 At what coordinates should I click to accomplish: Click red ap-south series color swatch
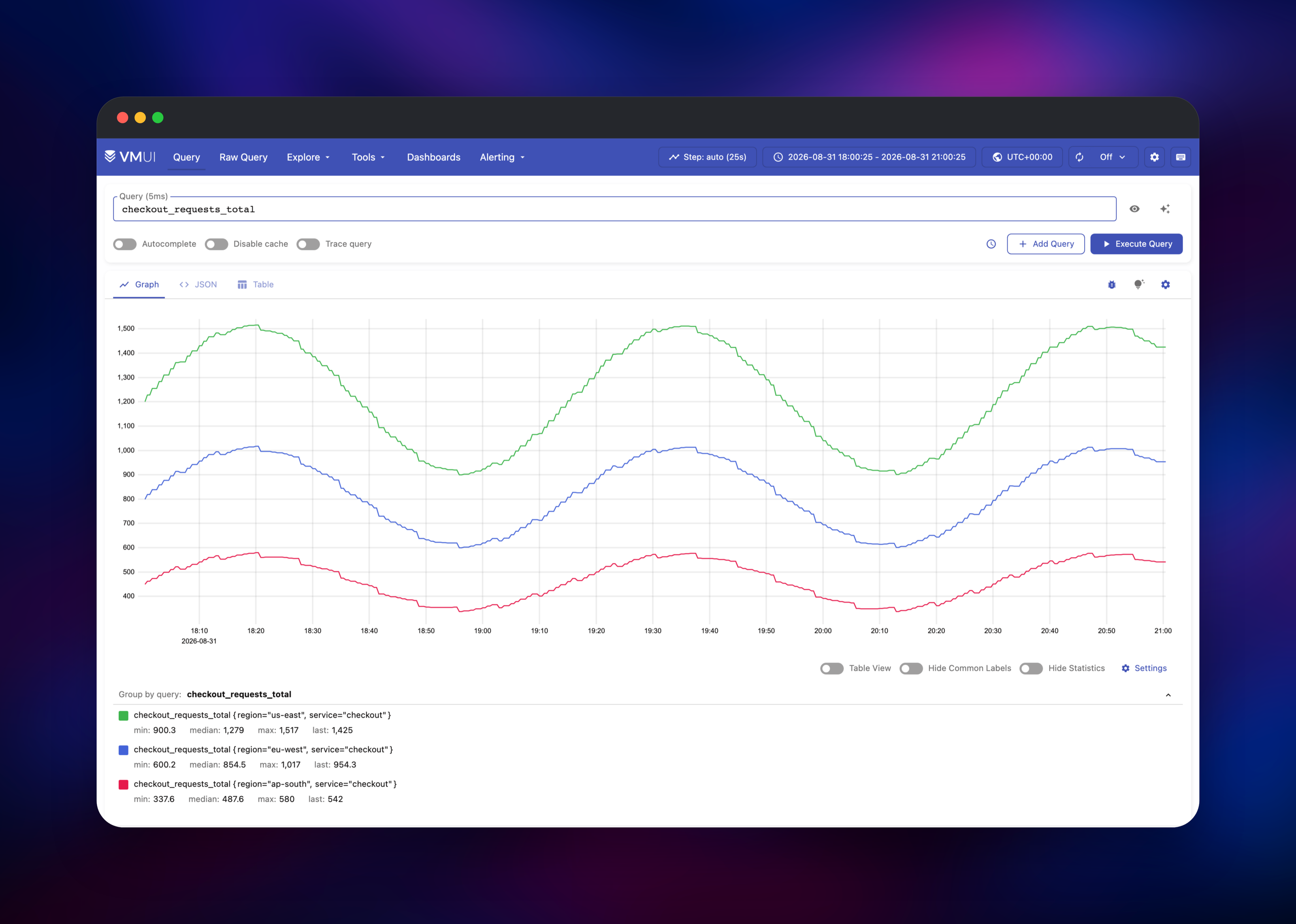[124, 785]
